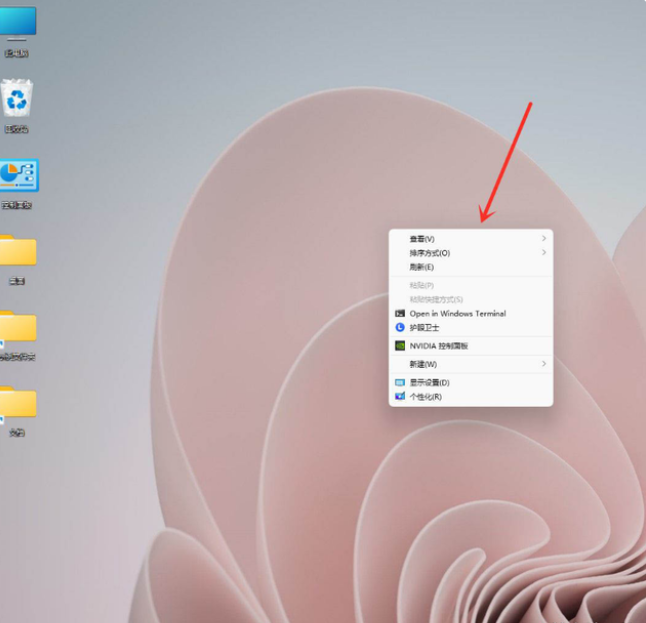The height and width of the screenshot is (623, 646).
Task: Open the This PC desktop icon
Action: pyautogui.click(x=18, y=23)
